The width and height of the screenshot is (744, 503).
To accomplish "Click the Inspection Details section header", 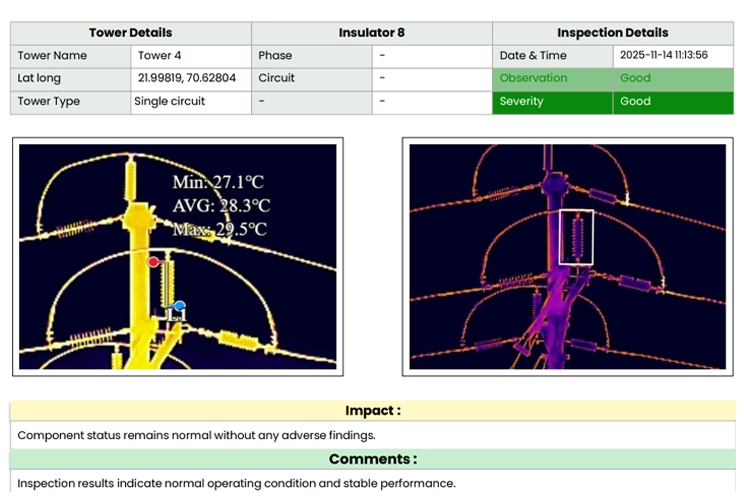I will pyautogui.click(x=612, y=33).
